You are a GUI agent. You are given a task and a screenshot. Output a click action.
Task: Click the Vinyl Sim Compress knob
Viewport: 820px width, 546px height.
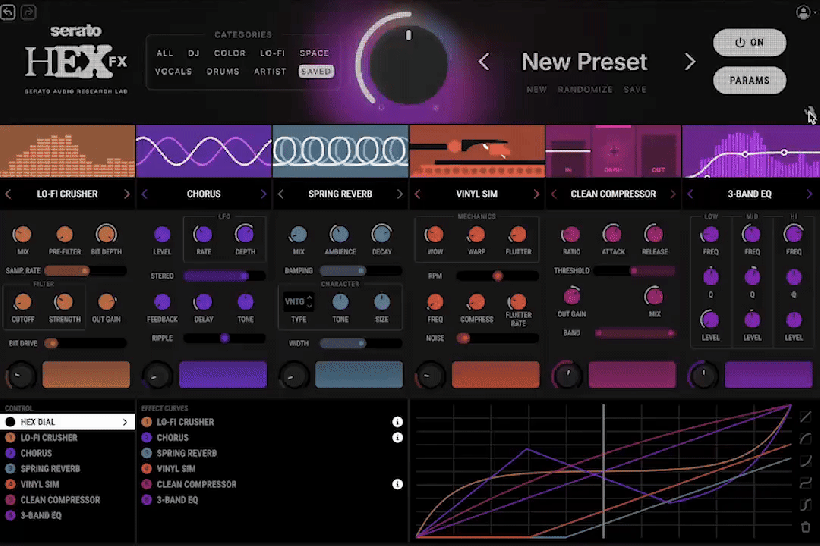(x=476, y=302)
